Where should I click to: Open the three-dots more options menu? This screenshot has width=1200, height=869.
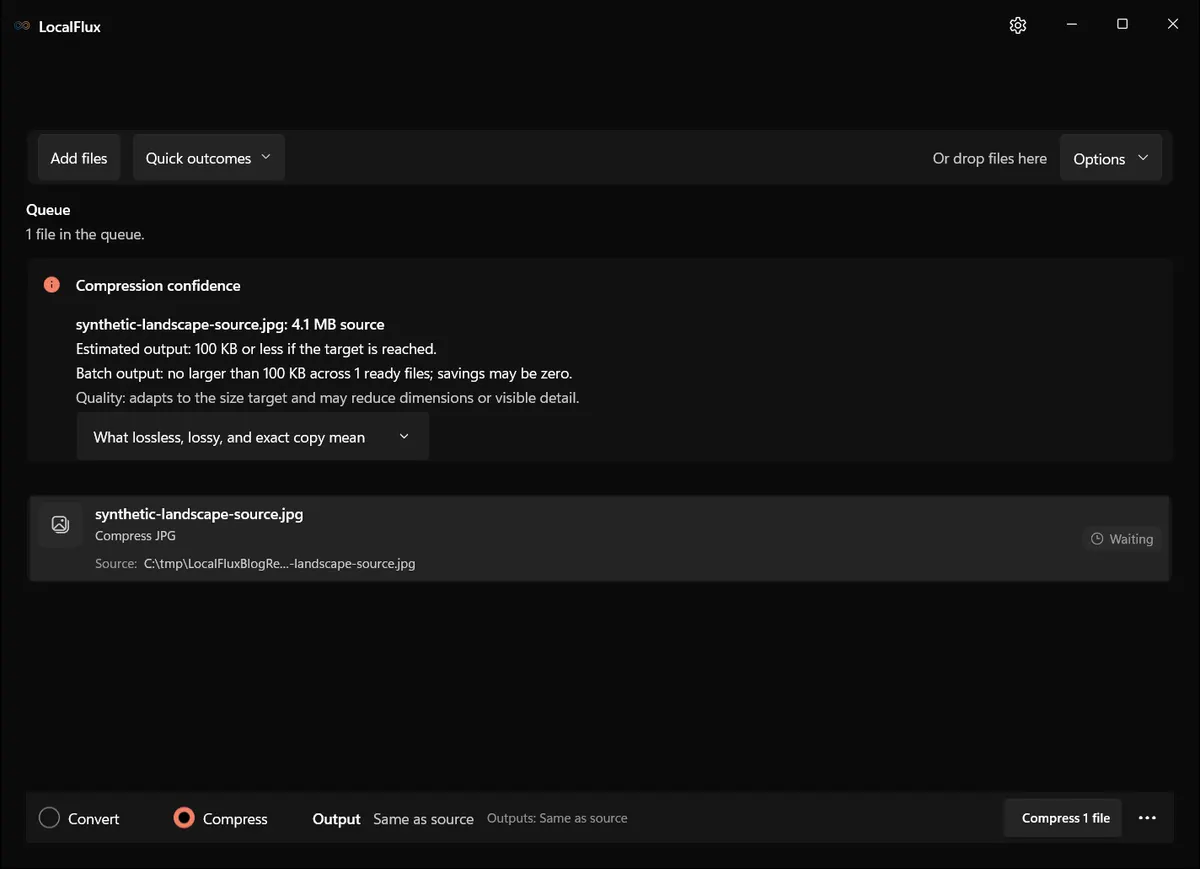point(1147,818)
